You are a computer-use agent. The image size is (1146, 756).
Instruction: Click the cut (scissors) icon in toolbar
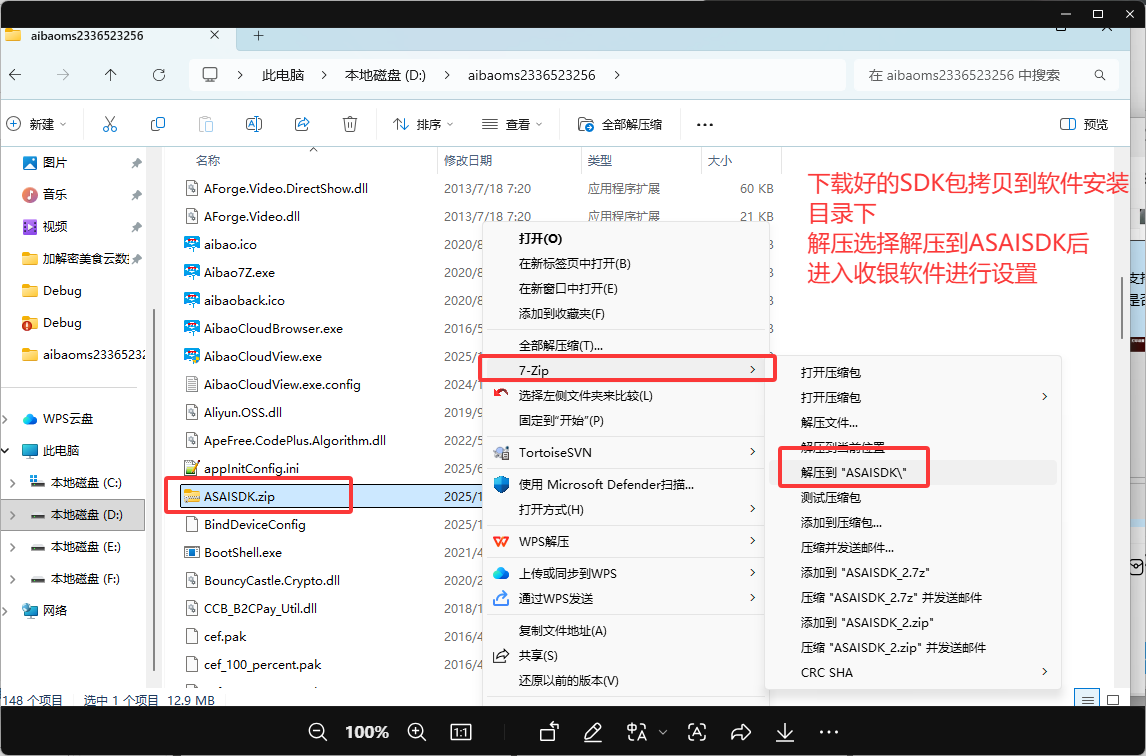(110, 124)
